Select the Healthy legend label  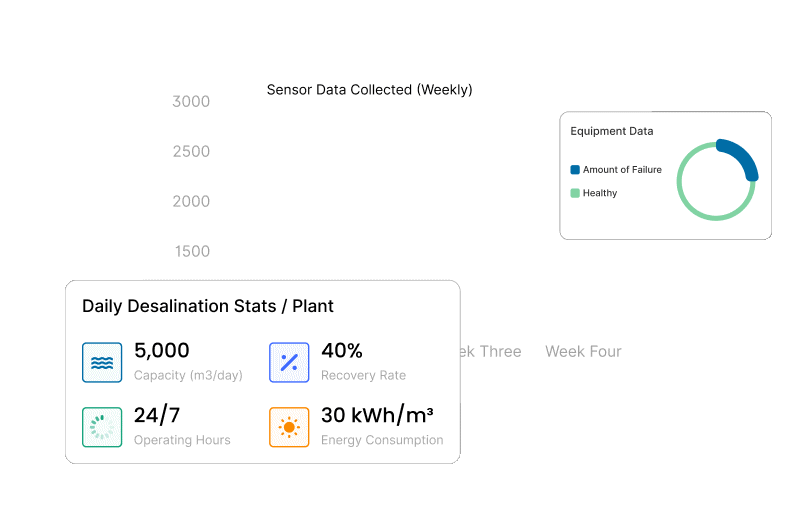point(600,193)
